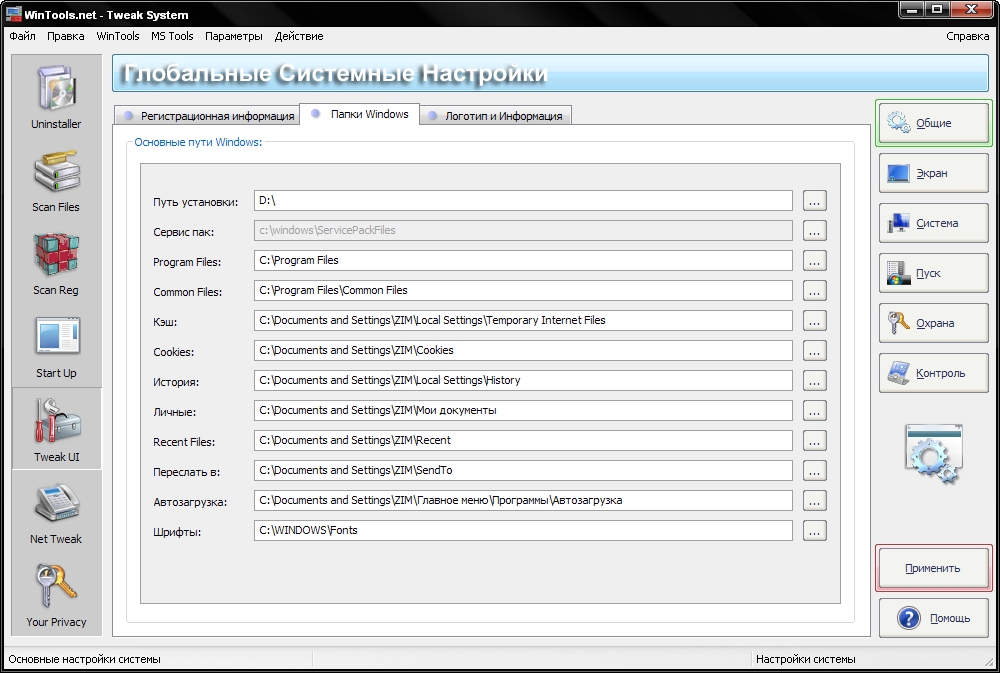
Task: Select the Папки Windows tab
Action: click(x=360, y=114)
